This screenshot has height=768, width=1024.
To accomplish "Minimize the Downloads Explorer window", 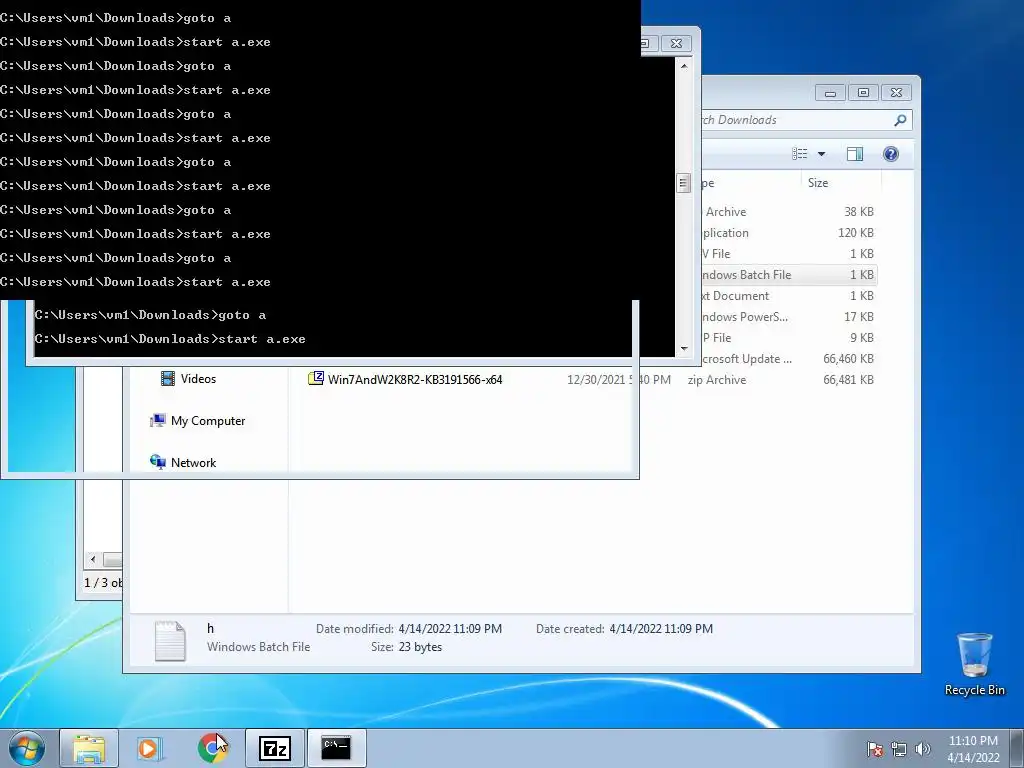I will pyautogui.click(x=830, y=93).
